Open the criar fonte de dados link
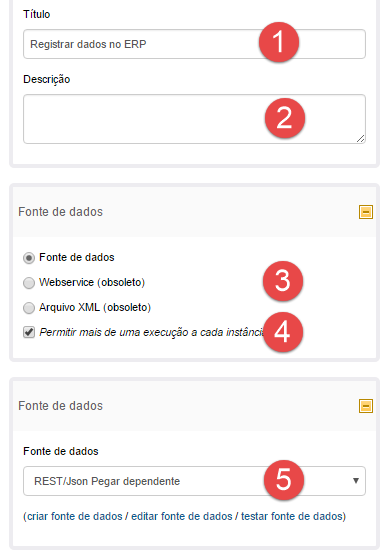 [75, 516]
